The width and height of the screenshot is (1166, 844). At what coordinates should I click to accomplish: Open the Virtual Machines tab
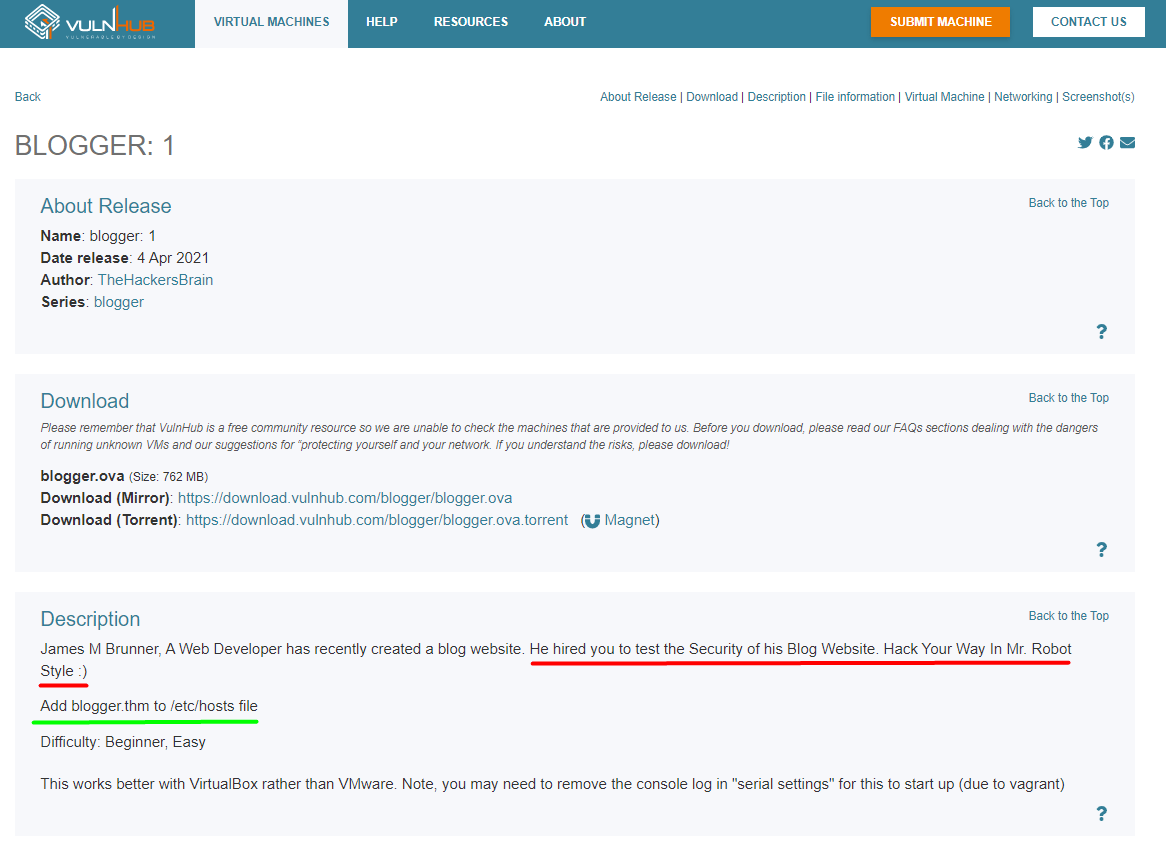(x=271, y=22)
